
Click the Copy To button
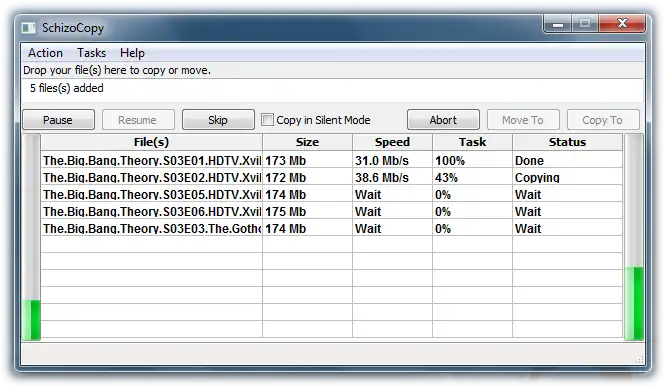tap(603, 120)
